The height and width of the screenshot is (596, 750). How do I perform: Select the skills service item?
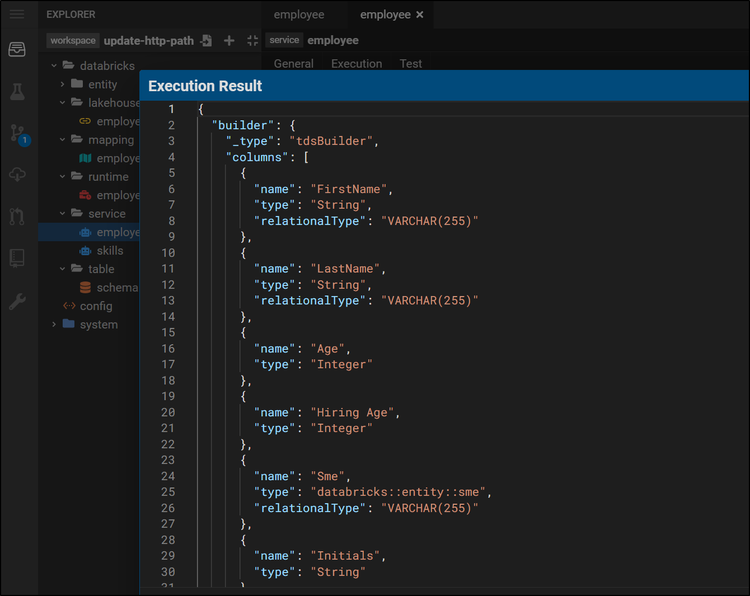110,251
